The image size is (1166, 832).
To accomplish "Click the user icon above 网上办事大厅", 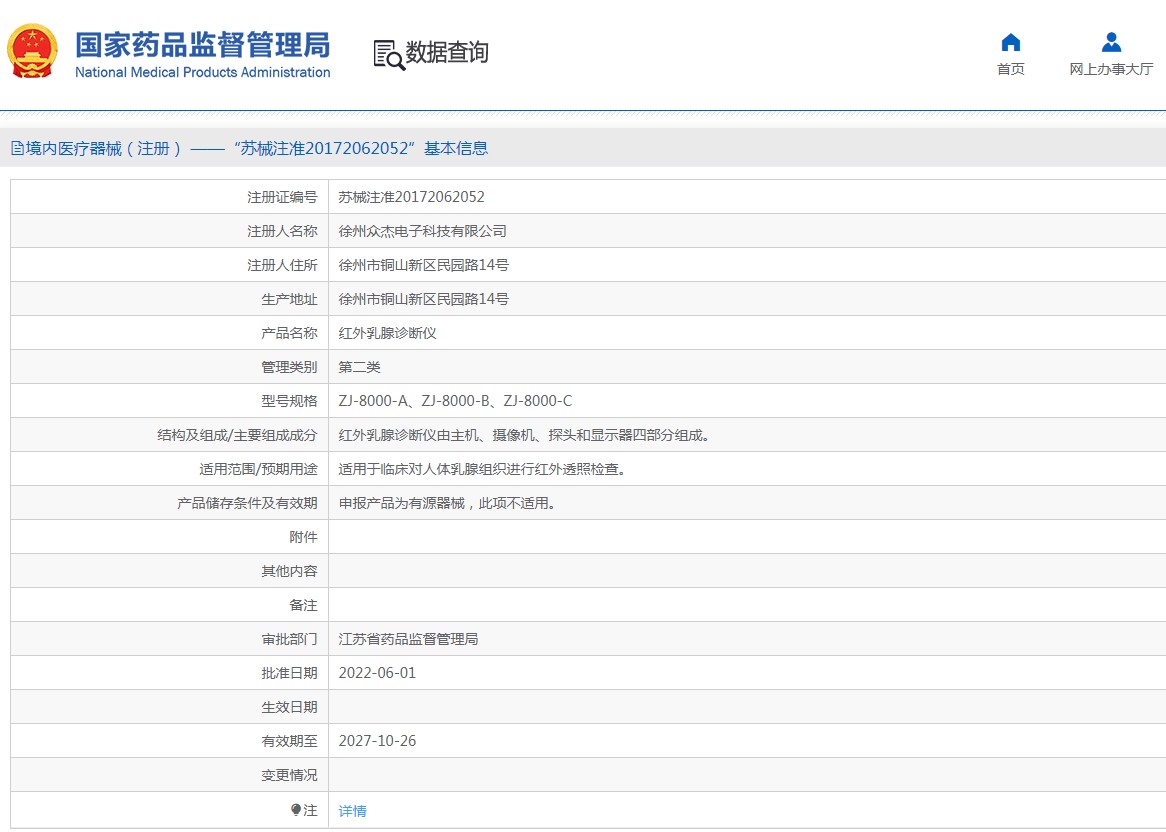I will pyautogui.click(x=1111, y=42).
